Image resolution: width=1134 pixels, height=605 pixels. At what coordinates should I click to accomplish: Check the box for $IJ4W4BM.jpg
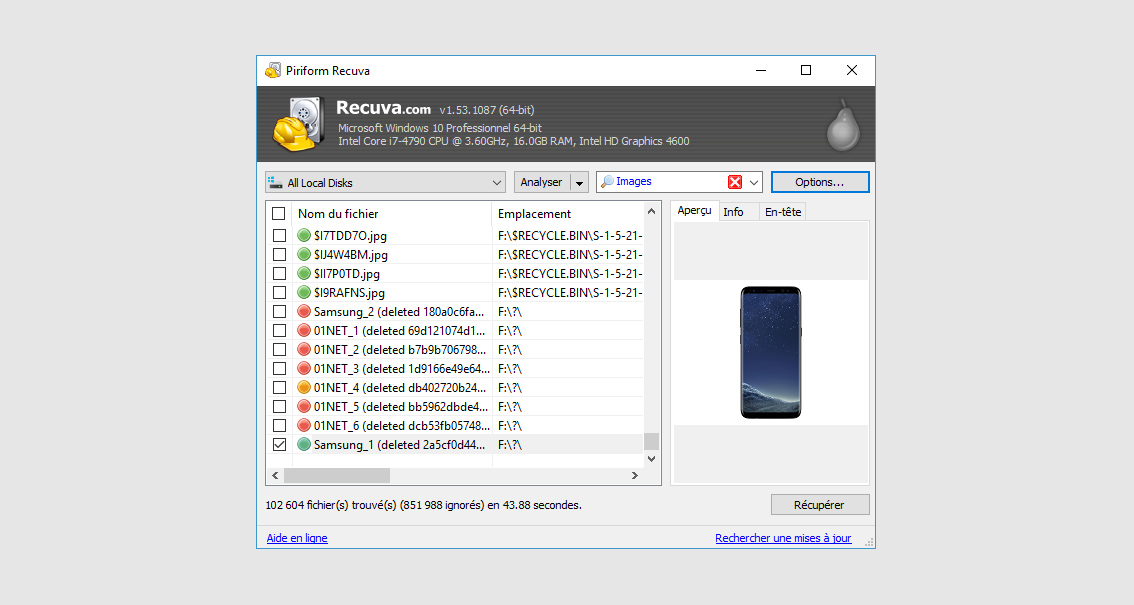(x=279, y=254)
